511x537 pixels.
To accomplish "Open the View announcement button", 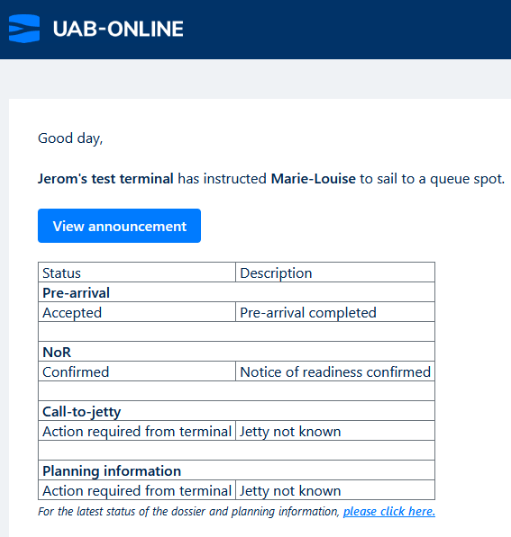I will coord(119,226).
